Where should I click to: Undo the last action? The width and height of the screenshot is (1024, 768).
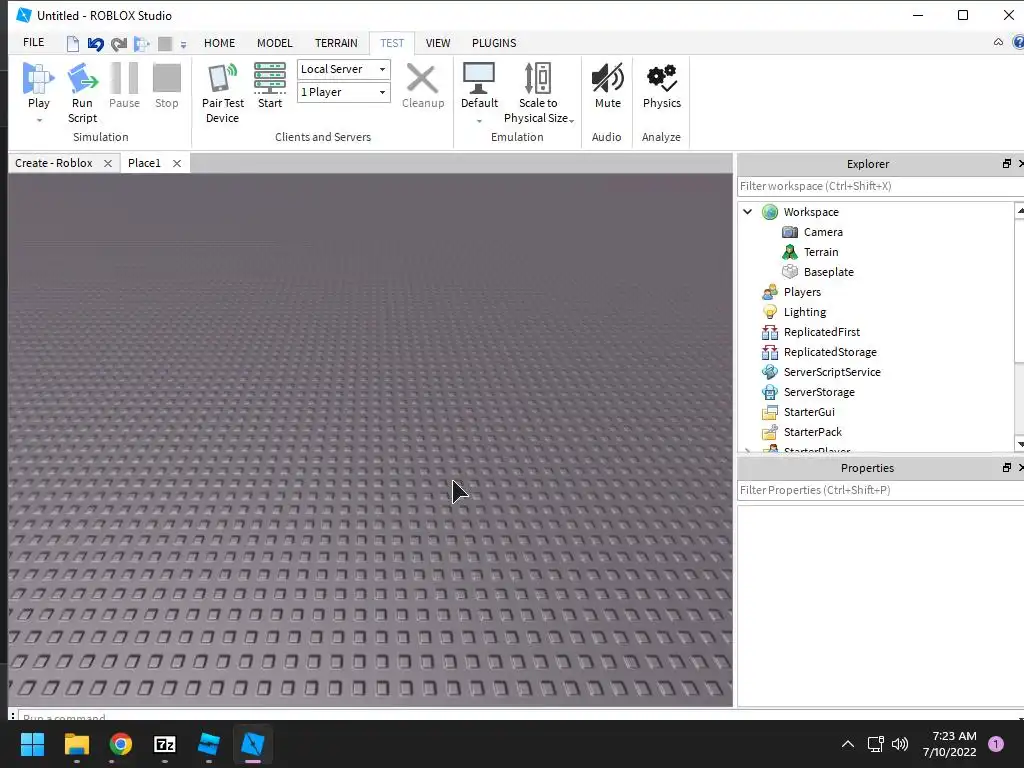pyautogui.click(x=95, y=44)
